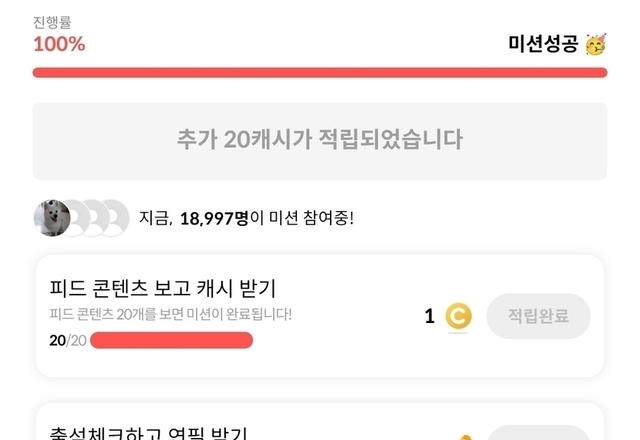The image size is (640, 440).
Task: Tap the 진행률 label
Action: pyautogui.click(x=52, y=20)
